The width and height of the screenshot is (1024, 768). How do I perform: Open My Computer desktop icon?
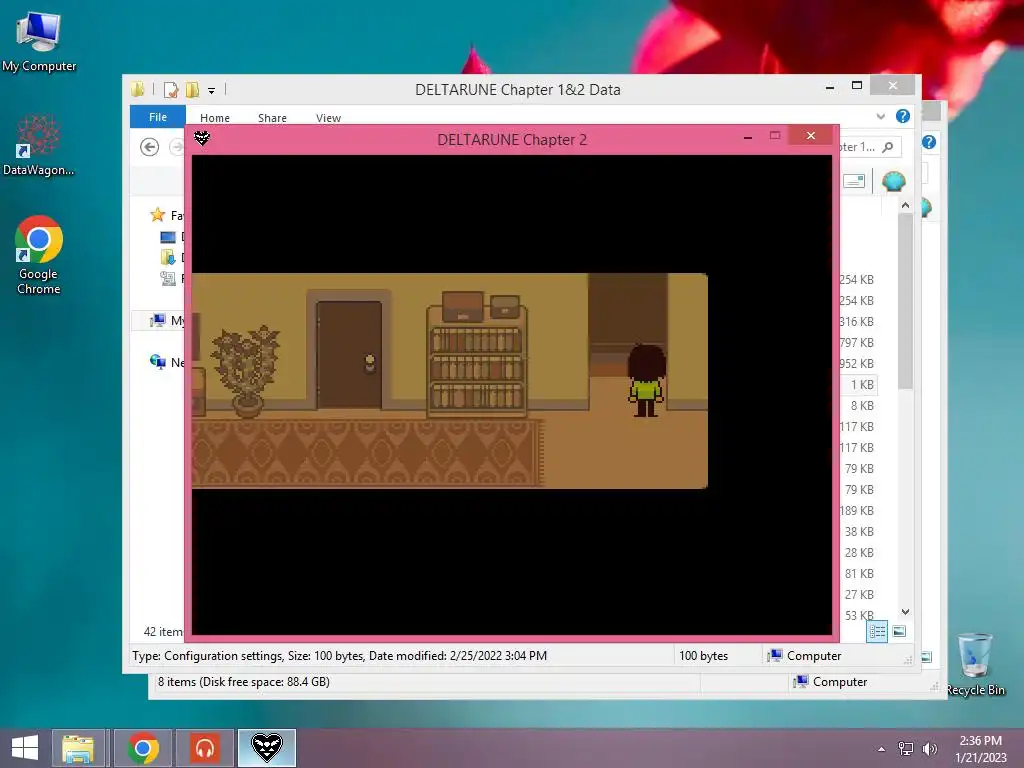(39, 42)
